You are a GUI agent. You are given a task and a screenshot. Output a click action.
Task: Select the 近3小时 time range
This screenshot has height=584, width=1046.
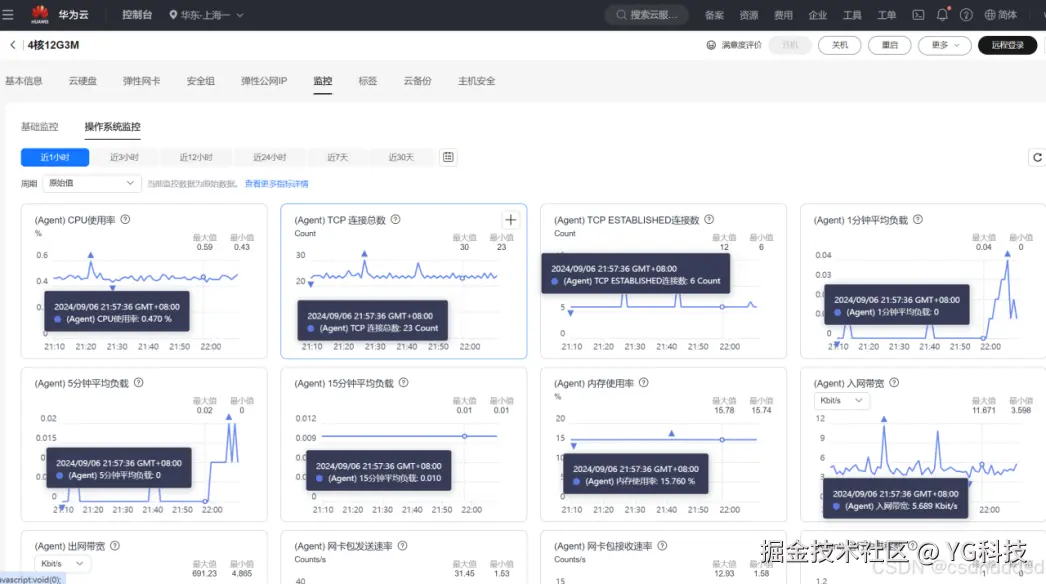124,158
